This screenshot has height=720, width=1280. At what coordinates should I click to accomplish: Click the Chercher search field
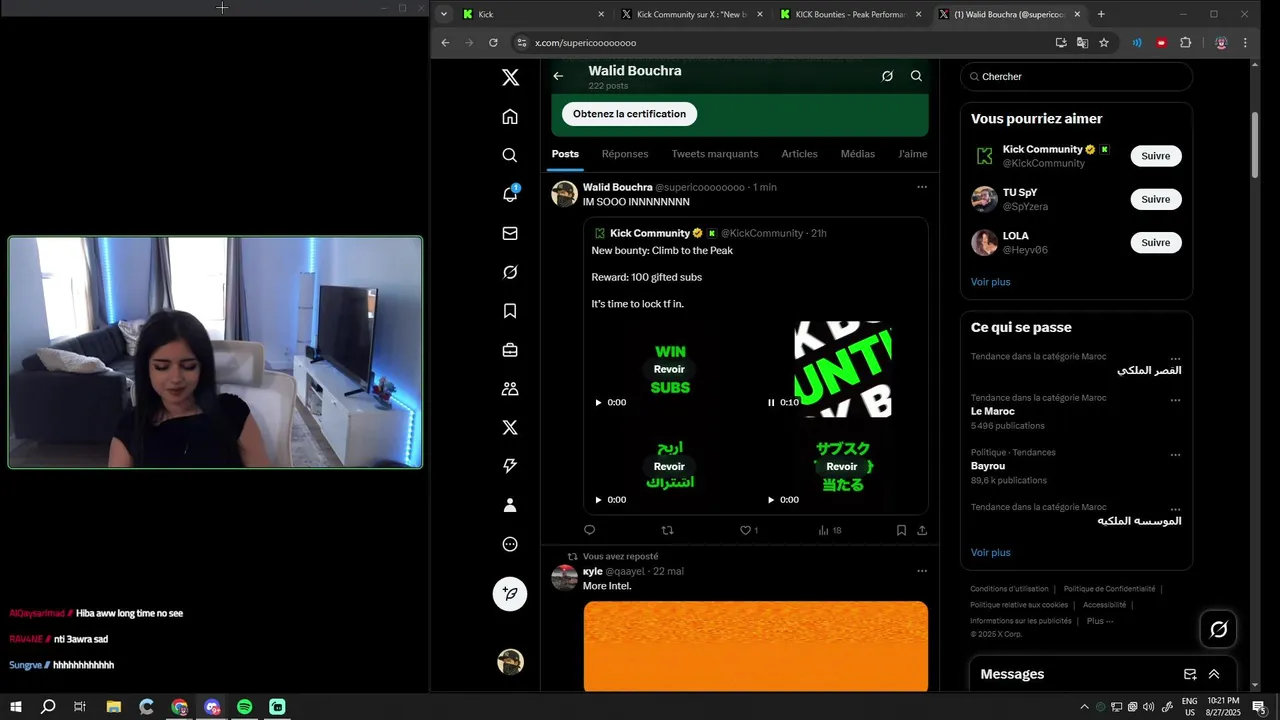pyautogui.click(x=1076, y=76)
